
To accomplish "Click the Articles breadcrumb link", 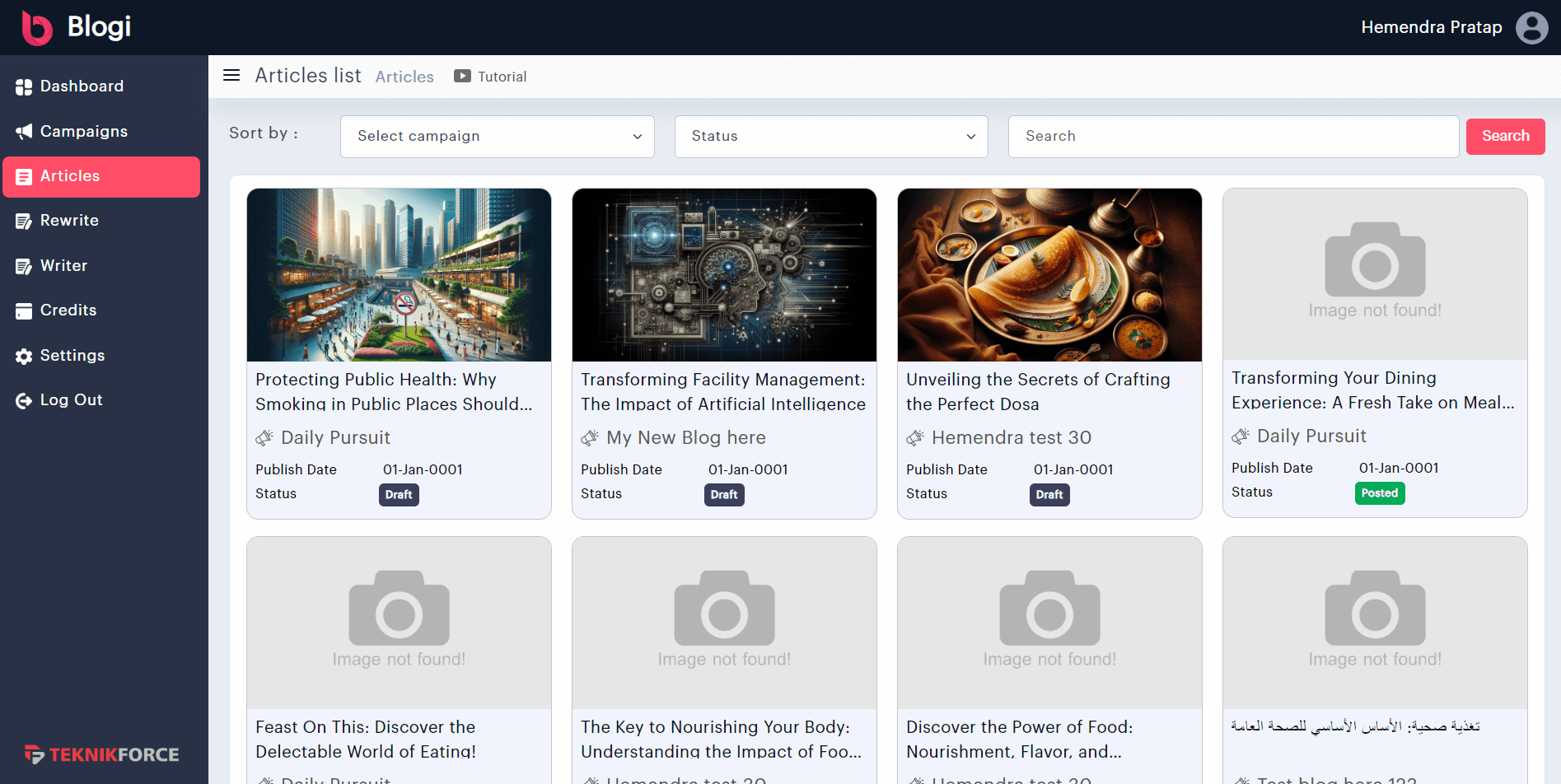I will [x=404, y=77].
